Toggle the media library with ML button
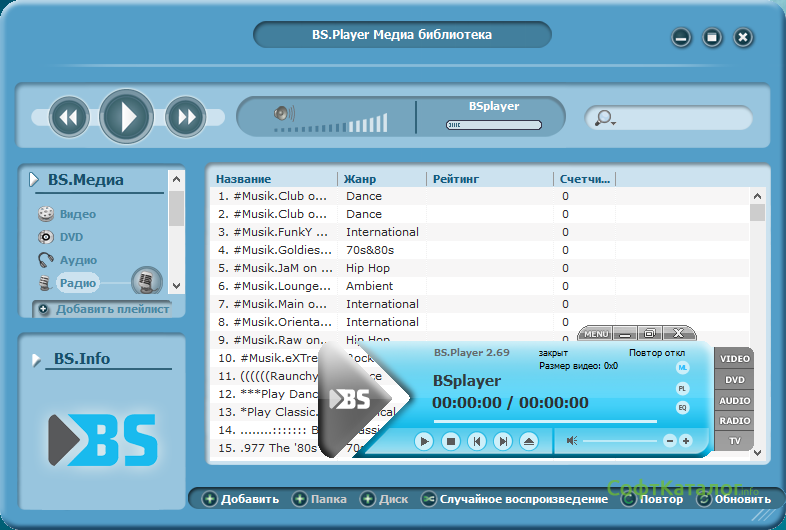The image size is (786, 530). [x=683, y=368]
